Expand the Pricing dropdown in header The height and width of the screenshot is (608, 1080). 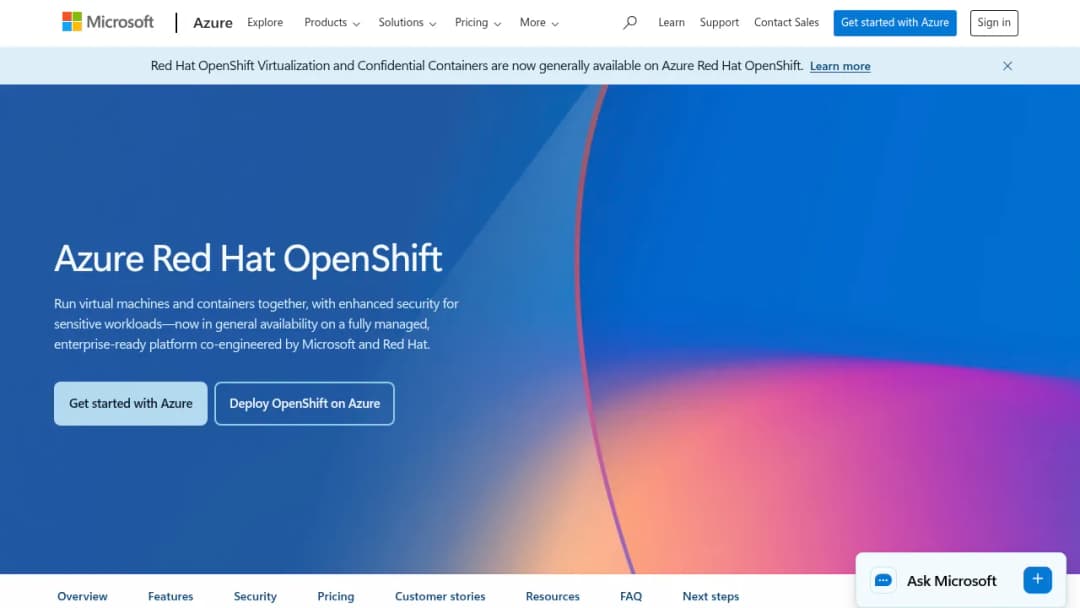click(477, 23)
